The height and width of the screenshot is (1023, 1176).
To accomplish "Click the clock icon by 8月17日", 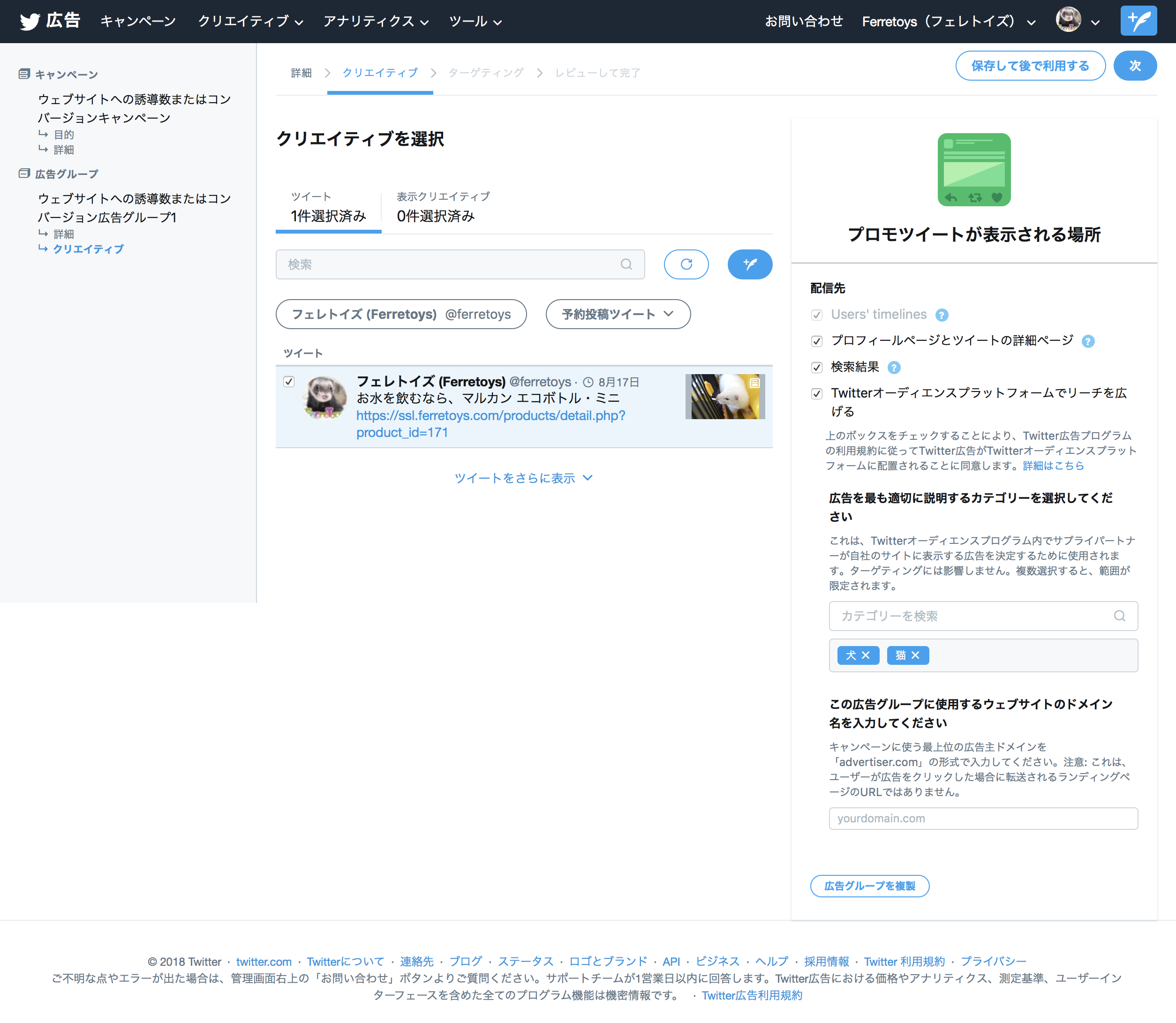I will [588, 383].
